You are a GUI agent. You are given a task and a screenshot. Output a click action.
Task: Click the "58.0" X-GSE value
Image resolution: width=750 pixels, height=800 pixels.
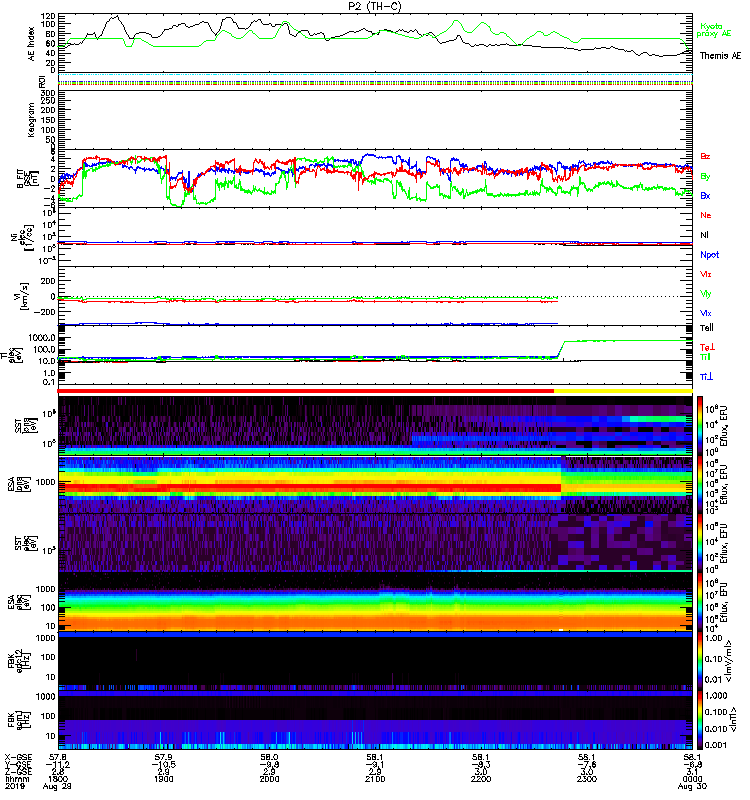(x=269, y=757)
